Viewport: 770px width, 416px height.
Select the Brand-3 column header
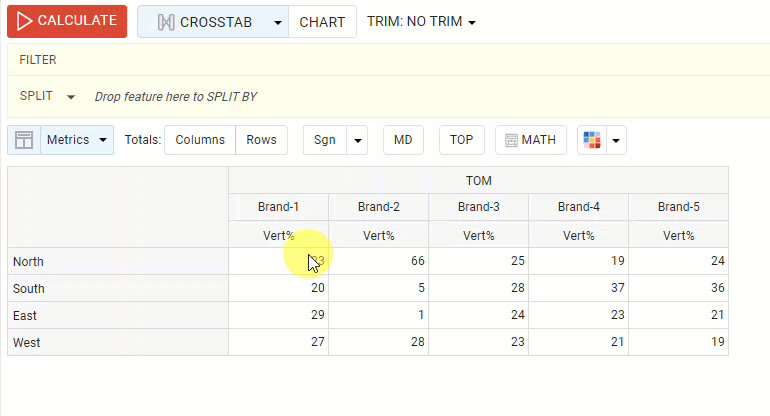[x=478, y=207]
